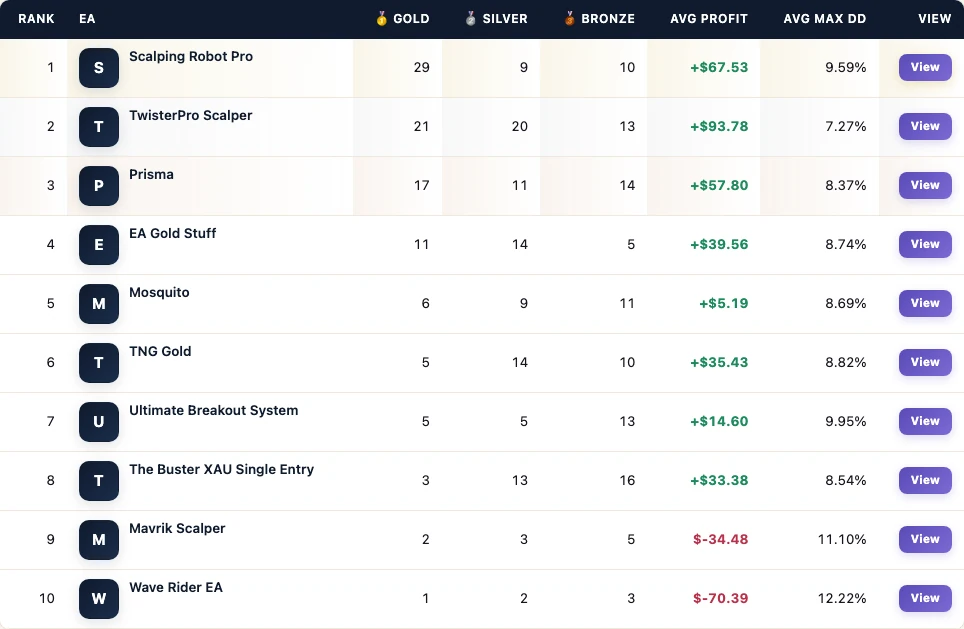This screenshot has height=629, width=964.
Task: Click the name 'The Buster XAU Single Entry'
Action: point(221,470)
